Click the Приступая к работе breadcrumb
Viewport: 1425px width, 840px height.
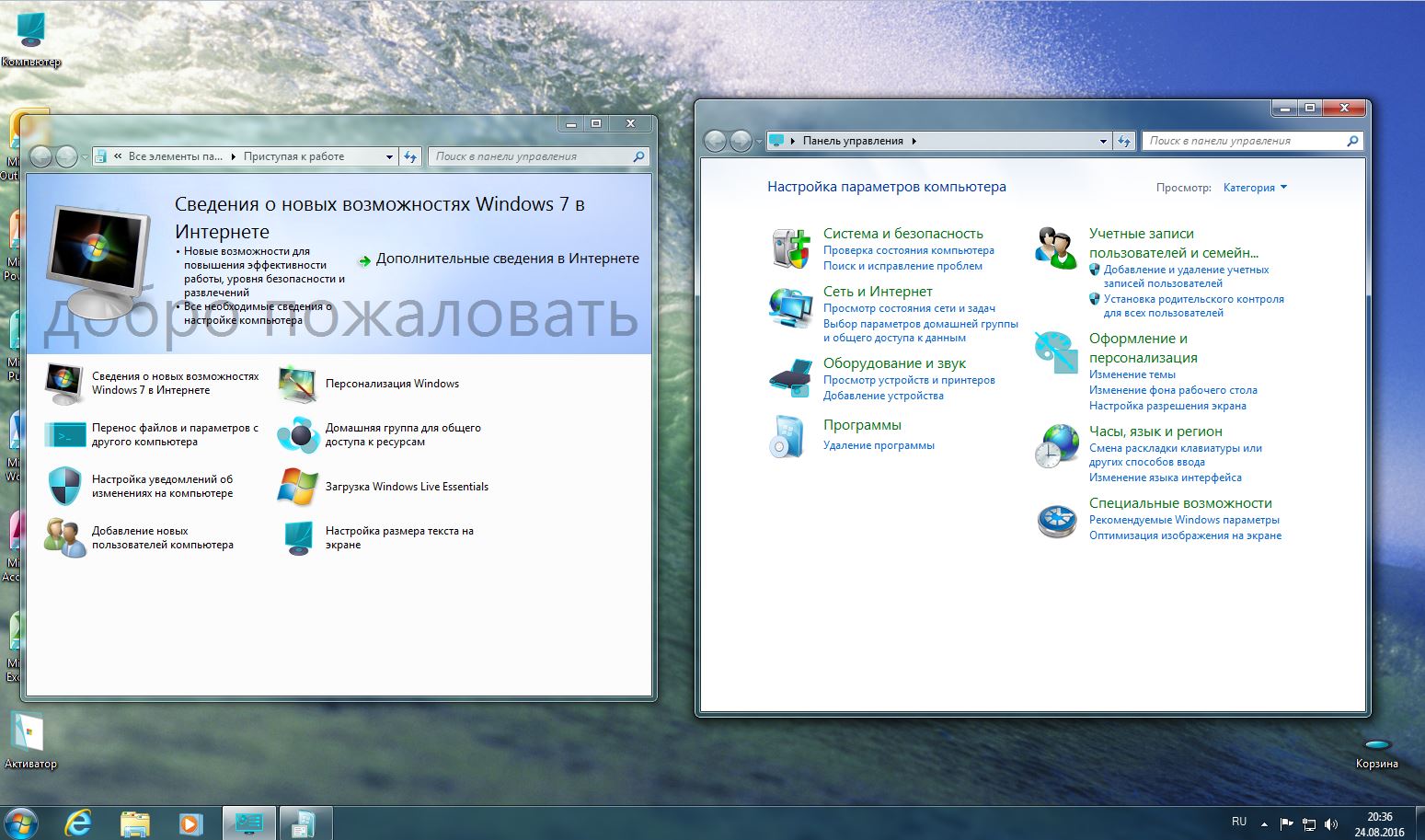click(293, 157)
